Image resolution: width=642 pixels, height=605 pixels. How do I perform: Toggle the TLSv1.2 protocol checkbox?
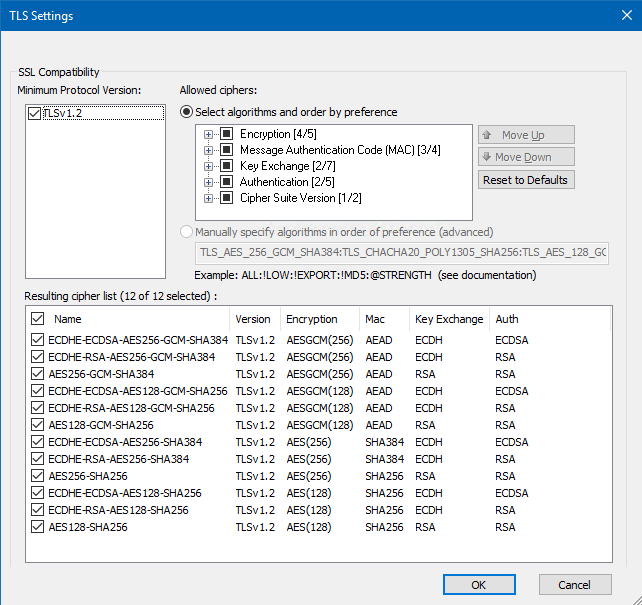[35, 114]
